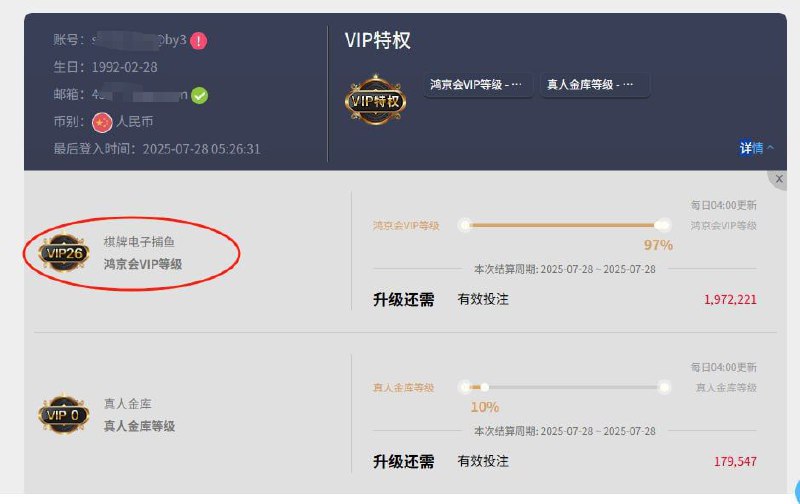Click the 棋牌电子捕鱼 category text

click(139, 242)
